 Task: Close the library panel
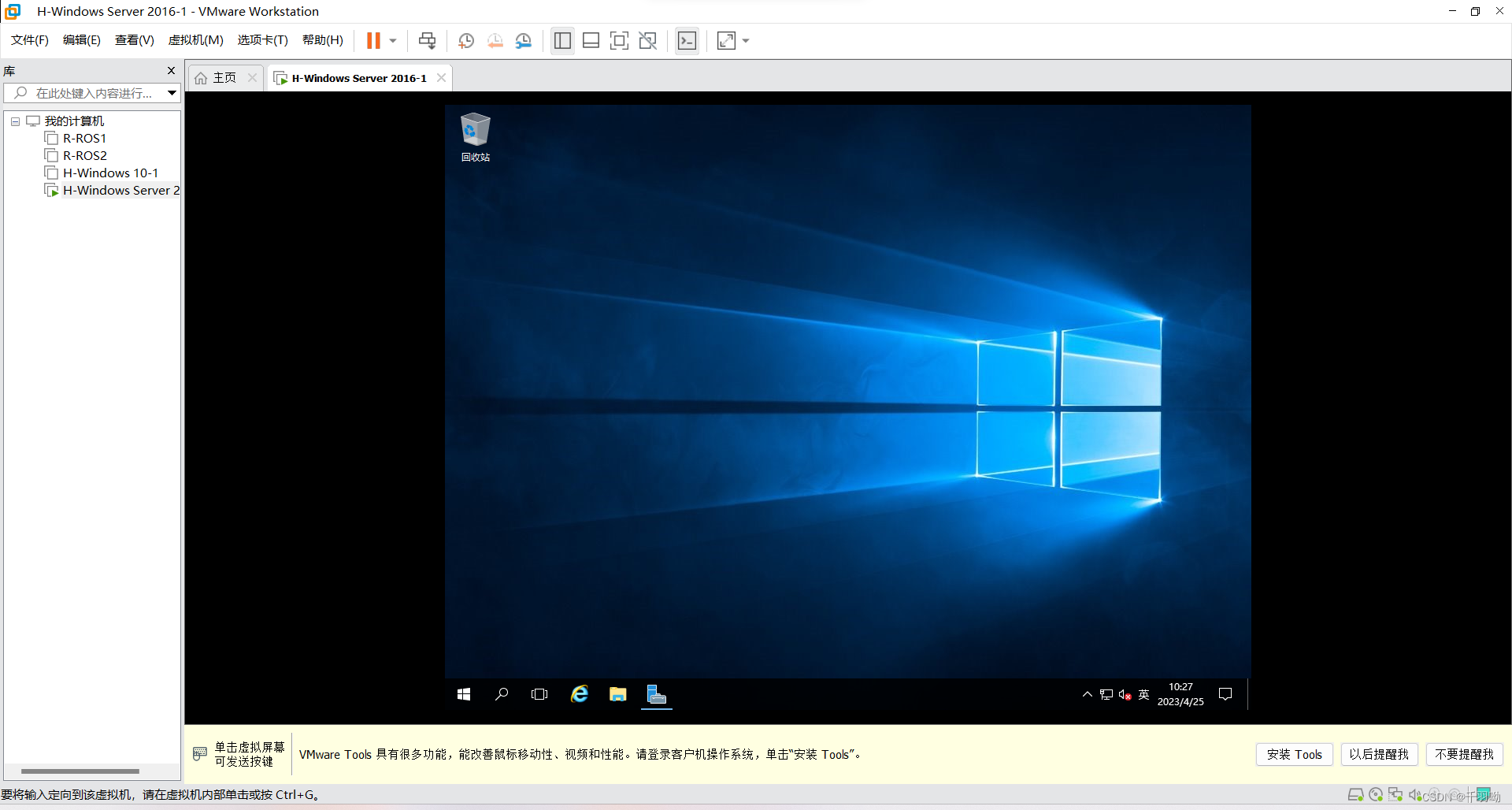tap(171, 71)
